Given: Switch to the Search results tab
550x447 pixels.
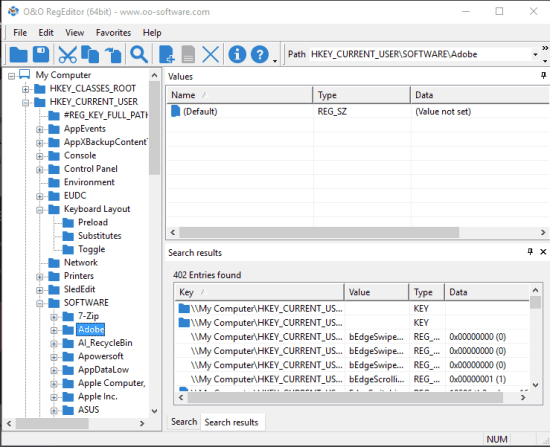Looking at the screenshot, I should pos(232,422).
